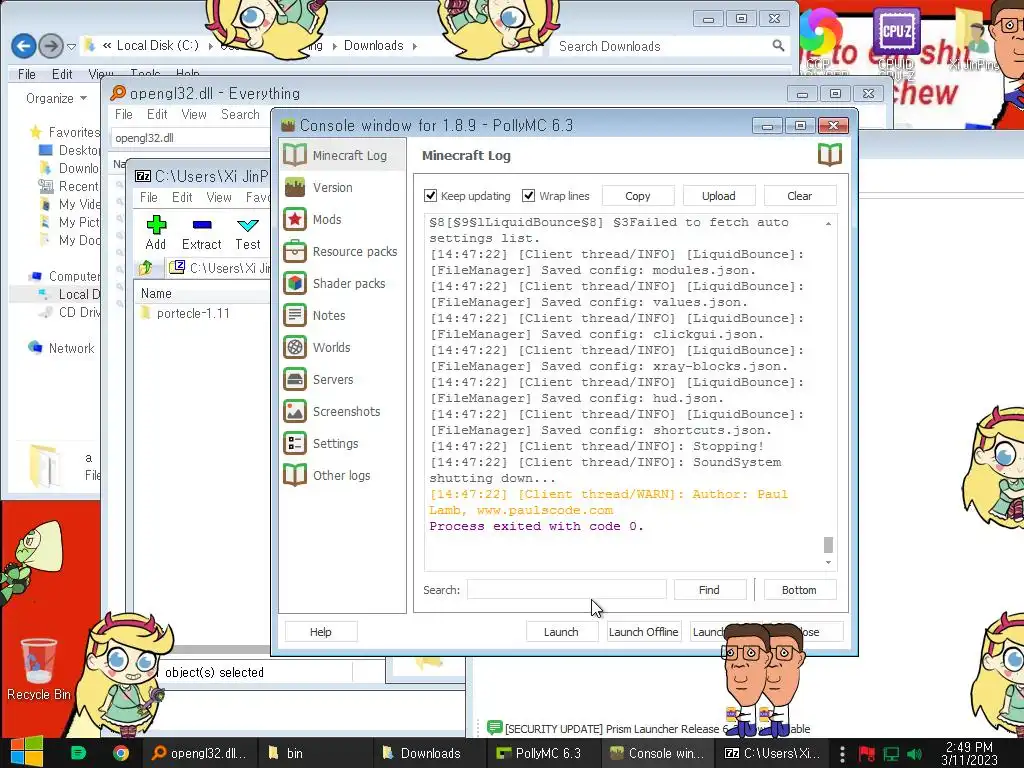Focus the log Search input field
The image size is (1024, 768).
coord(566,590)
